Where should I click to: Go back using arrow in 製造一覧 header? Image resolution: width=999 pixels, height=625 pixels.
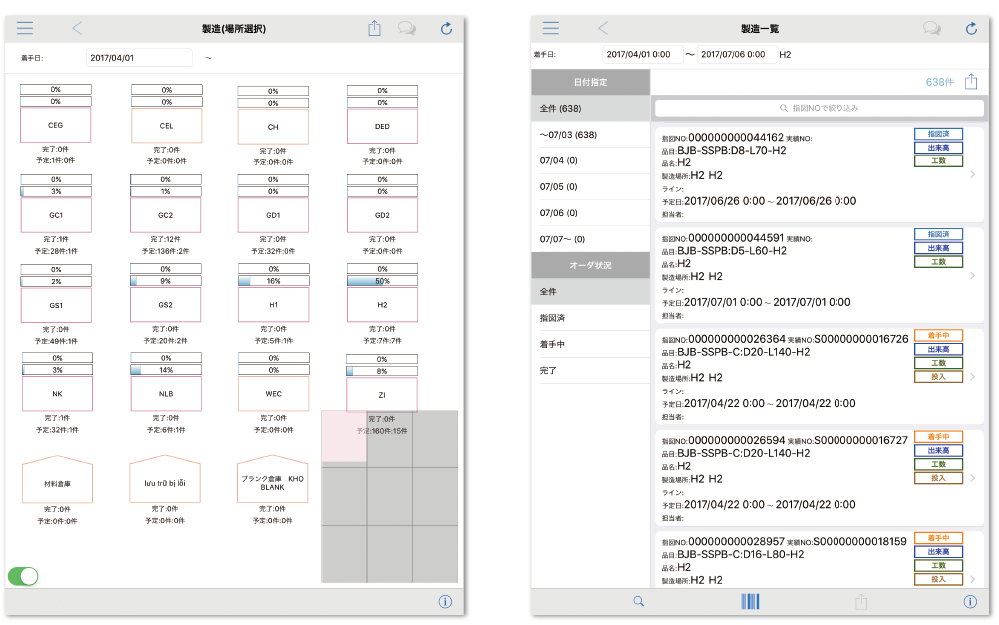[602, 29]
